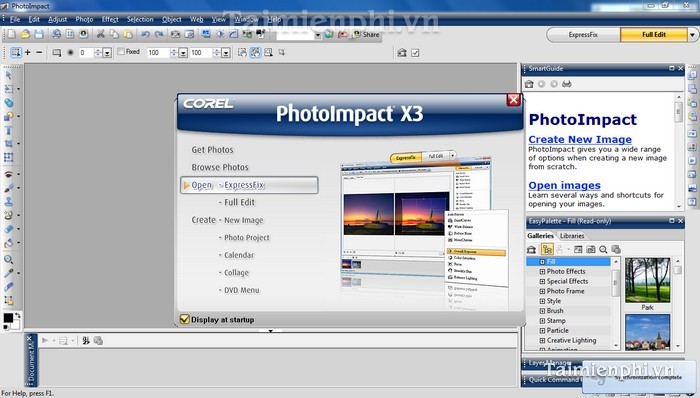Click the SmartGuide home icon
The width and height of the screenshot is (700, 398).
[529, 84]
